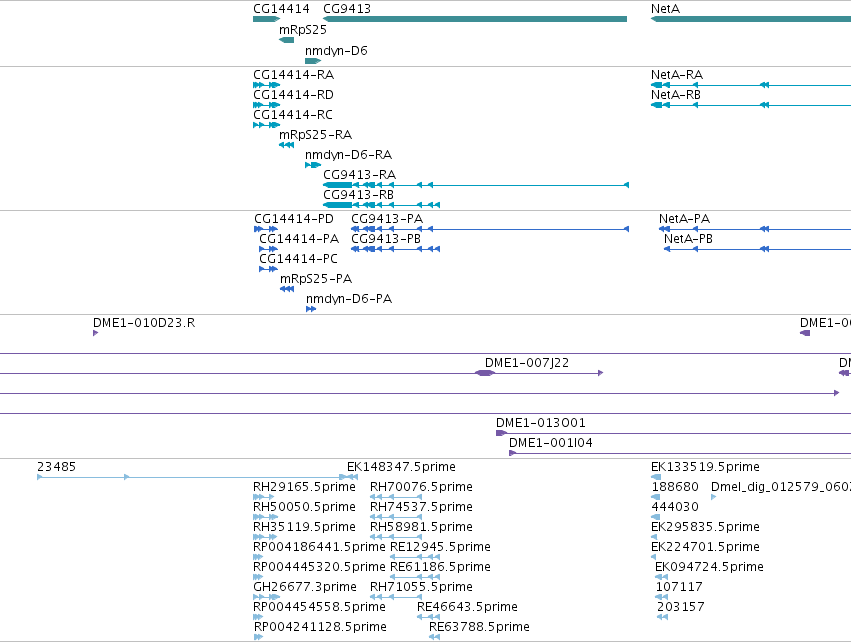Select protein label CG14414-PD

[x=294, y=219]
